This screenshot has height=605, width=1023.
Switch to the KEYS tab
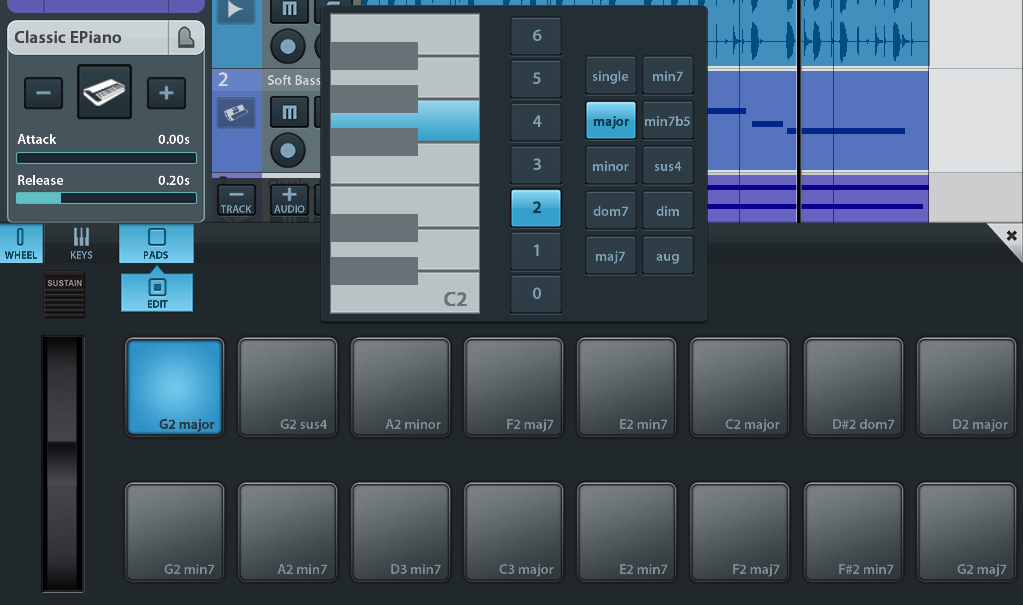pos(80,243)
